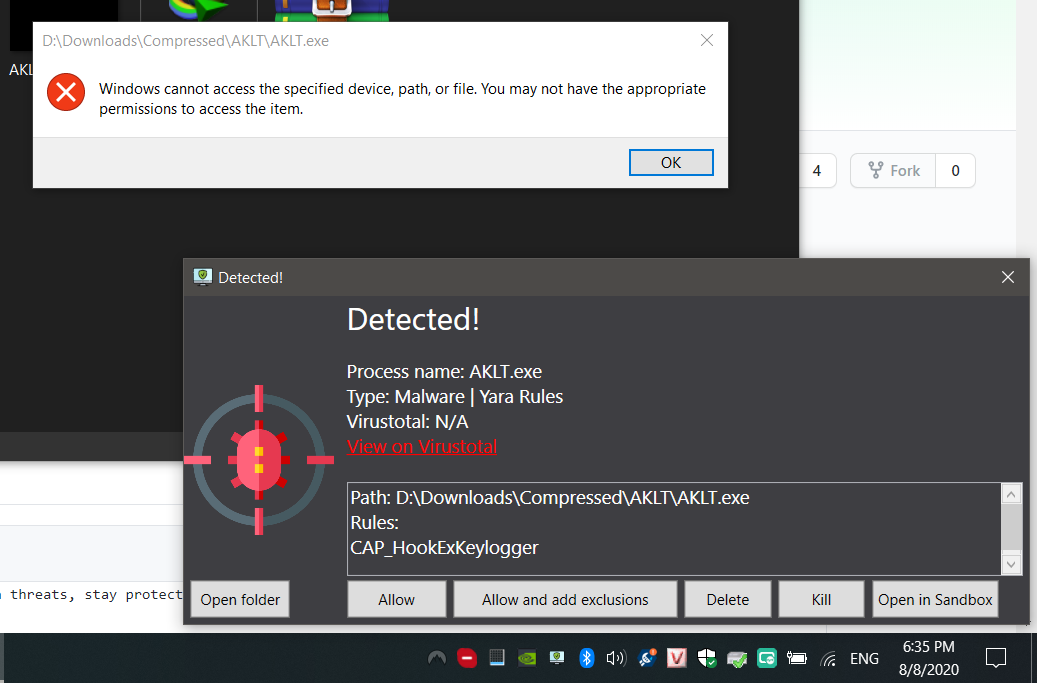The width and height of the screenshot is (1037, 683).
Task: Open the volume speaker tray icon
Action: tap(616, 658)
